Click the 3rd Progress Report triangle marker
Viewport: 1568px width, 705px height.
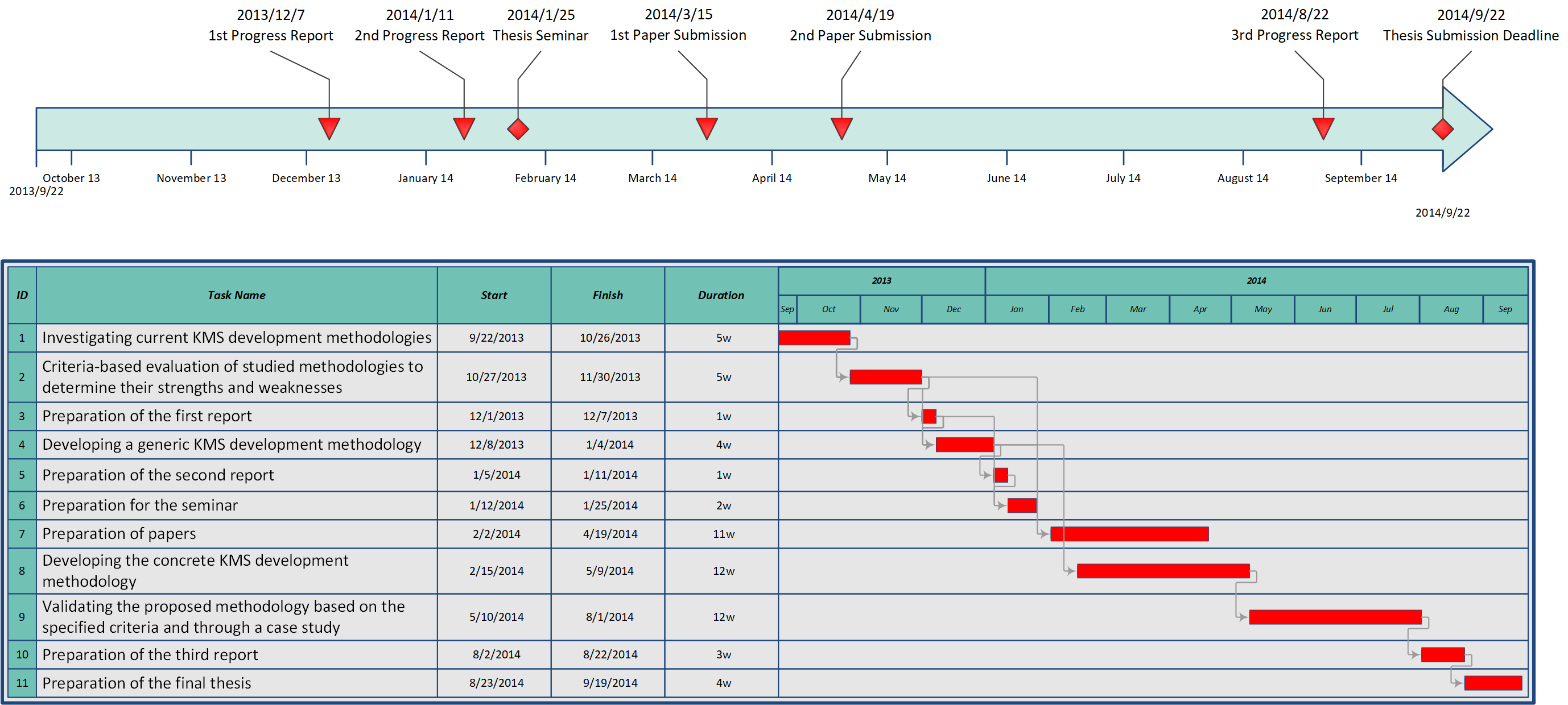point(1323,127)
